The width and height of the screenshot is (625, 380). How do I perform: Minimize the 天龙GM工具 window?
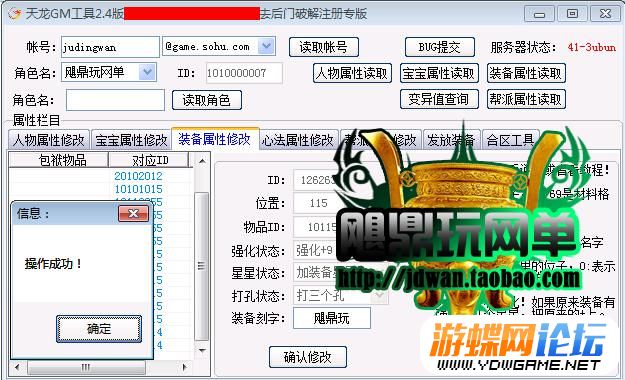[539, 14]
